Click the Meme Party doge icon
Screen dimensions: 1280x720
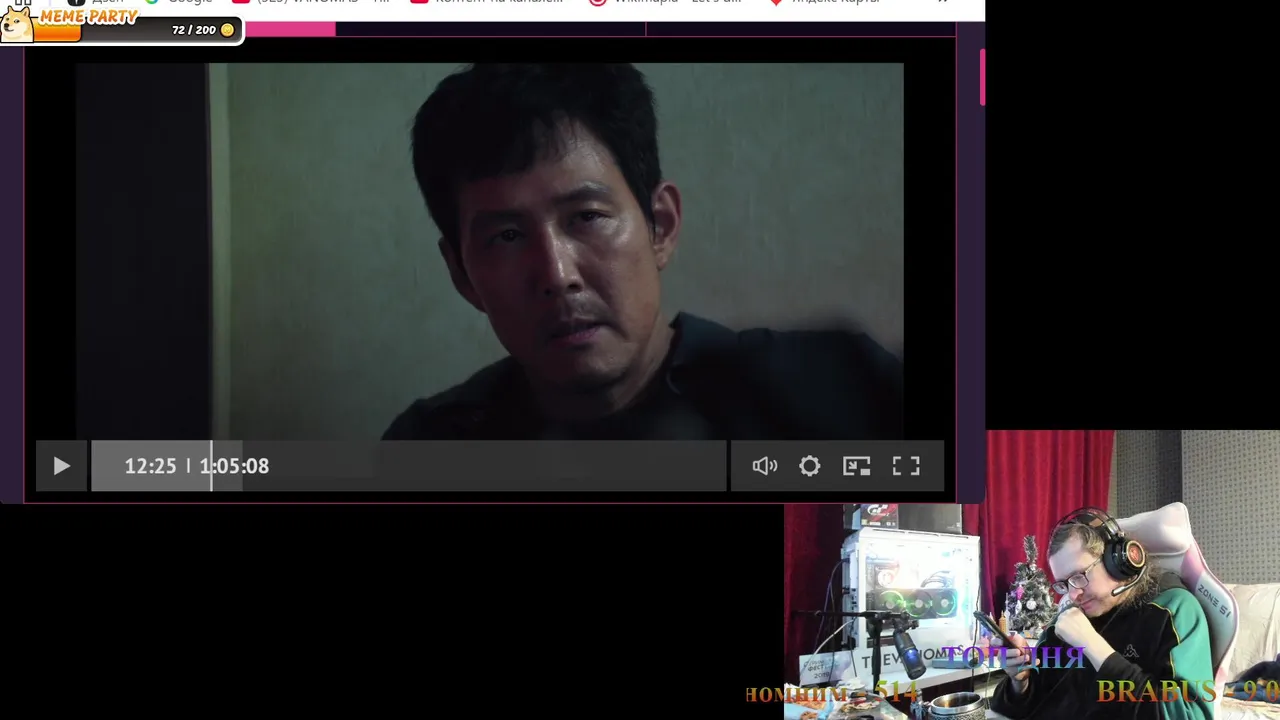(x=17, y=24)
